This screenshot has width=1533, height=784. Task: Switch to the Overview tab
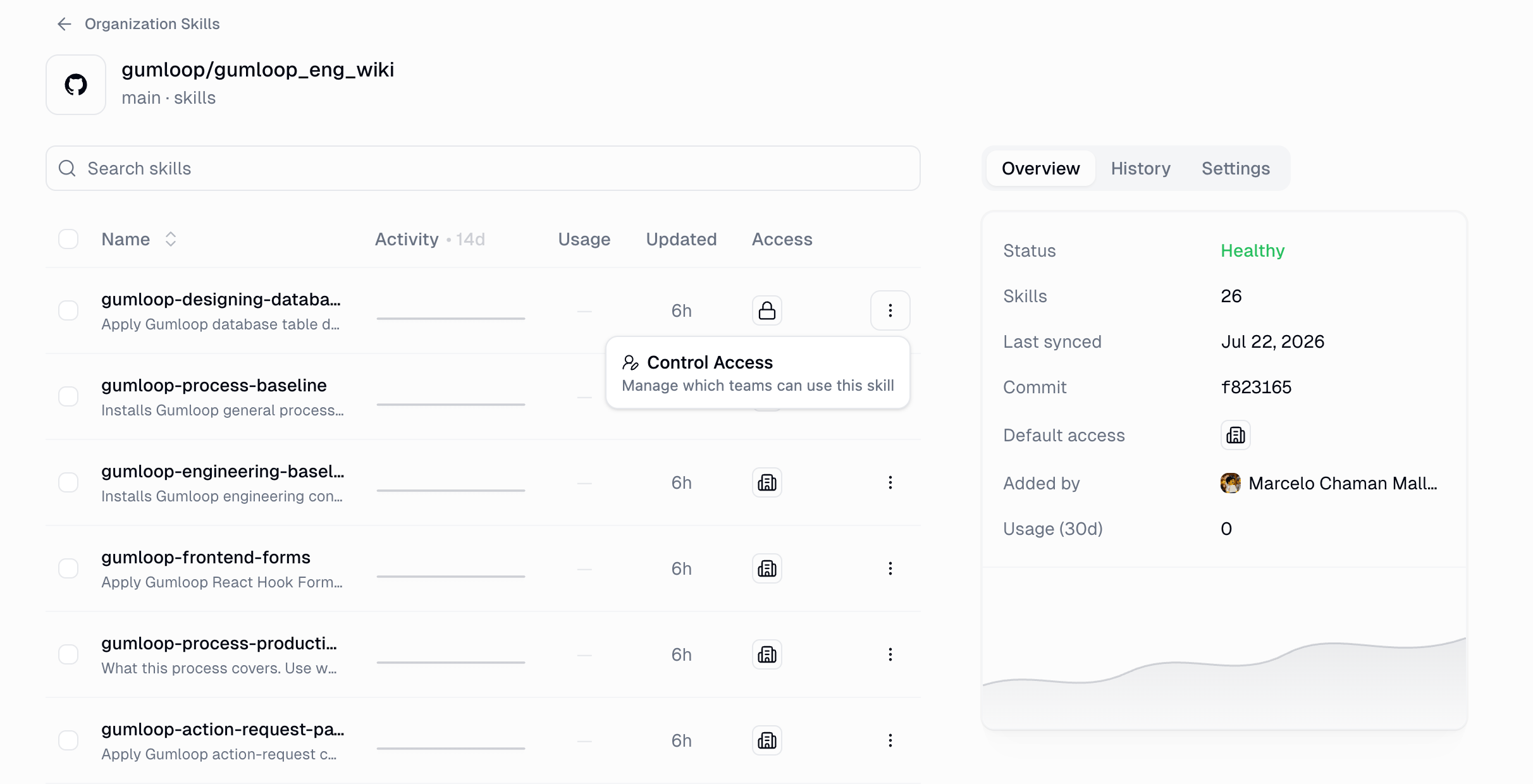(1040, 168)
